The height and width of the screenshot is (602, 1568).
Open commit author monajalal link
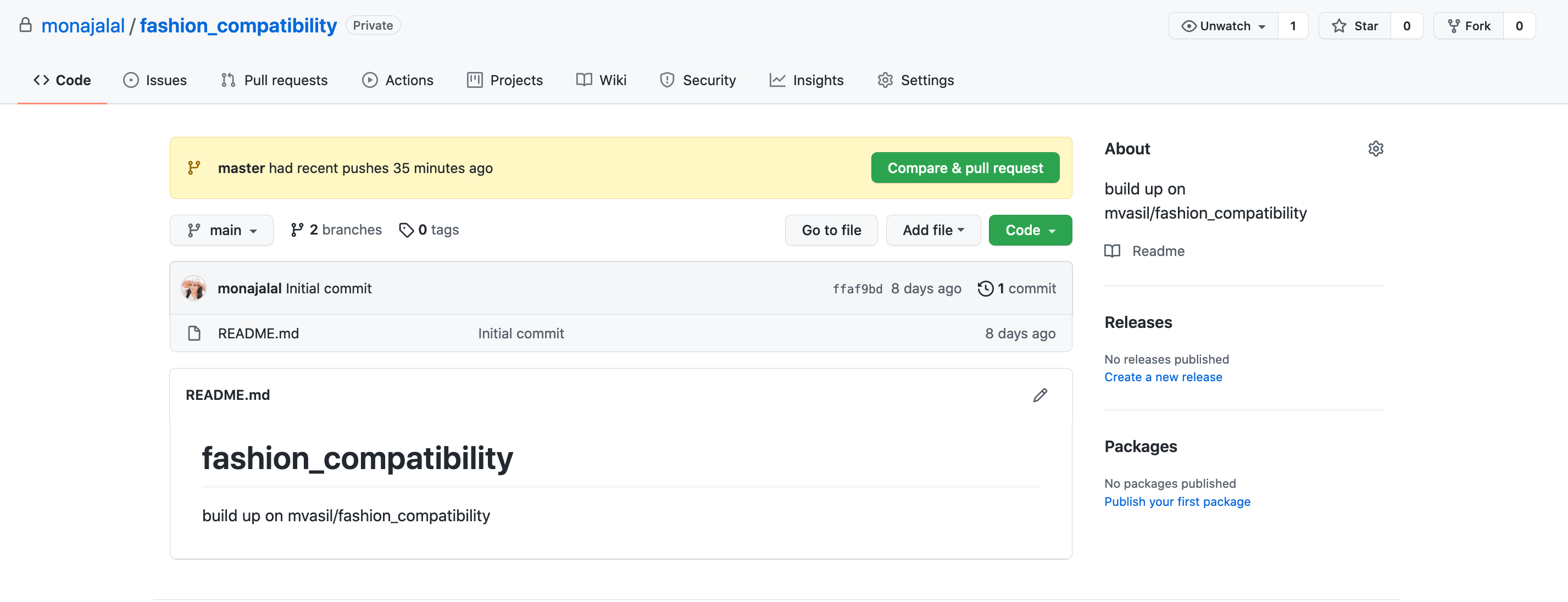point(249,288)
